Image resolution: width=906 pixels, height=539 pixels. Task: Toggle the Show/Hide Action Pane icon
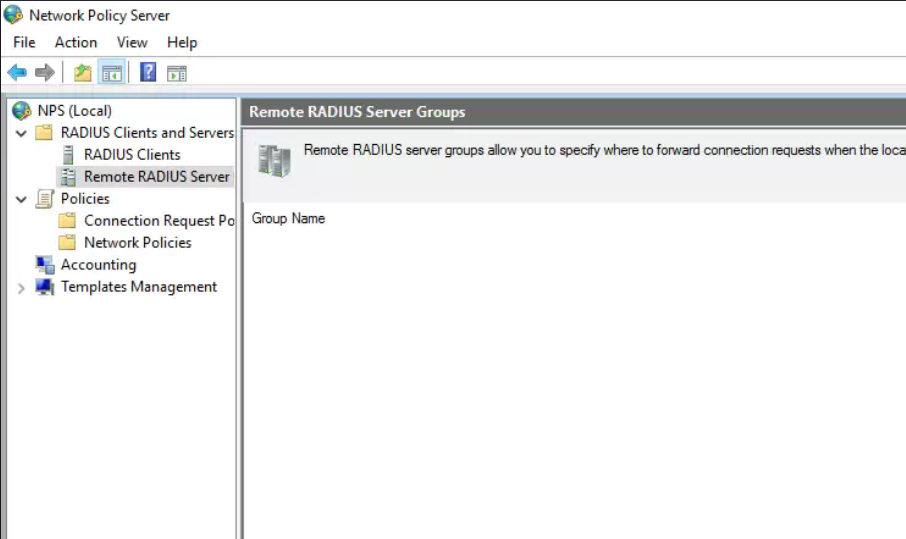tap(177, 73)
